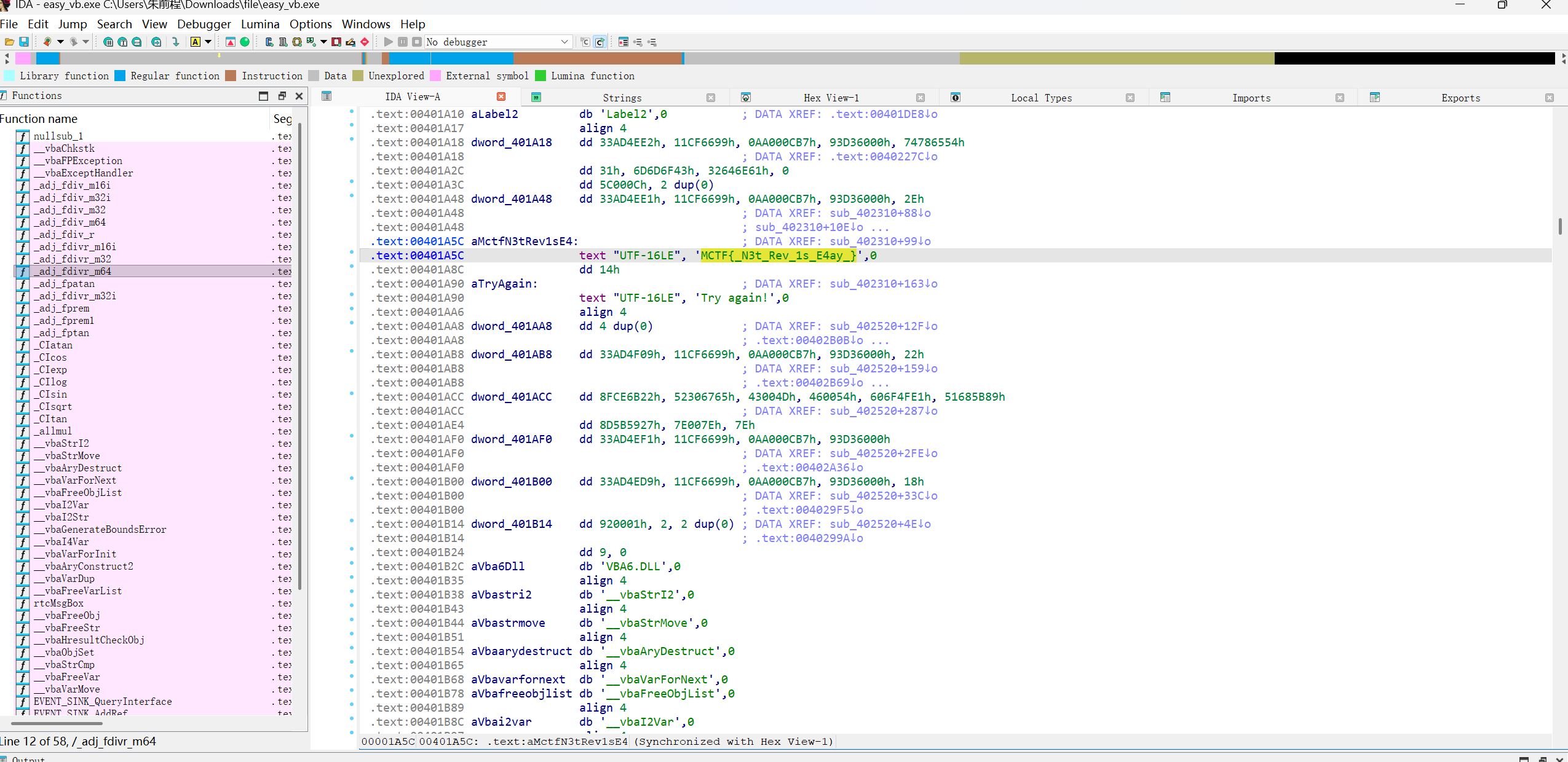Close the IDA View-A tab
The image size is (1568, 762).
pyautogui.click(x=501, y=96)
